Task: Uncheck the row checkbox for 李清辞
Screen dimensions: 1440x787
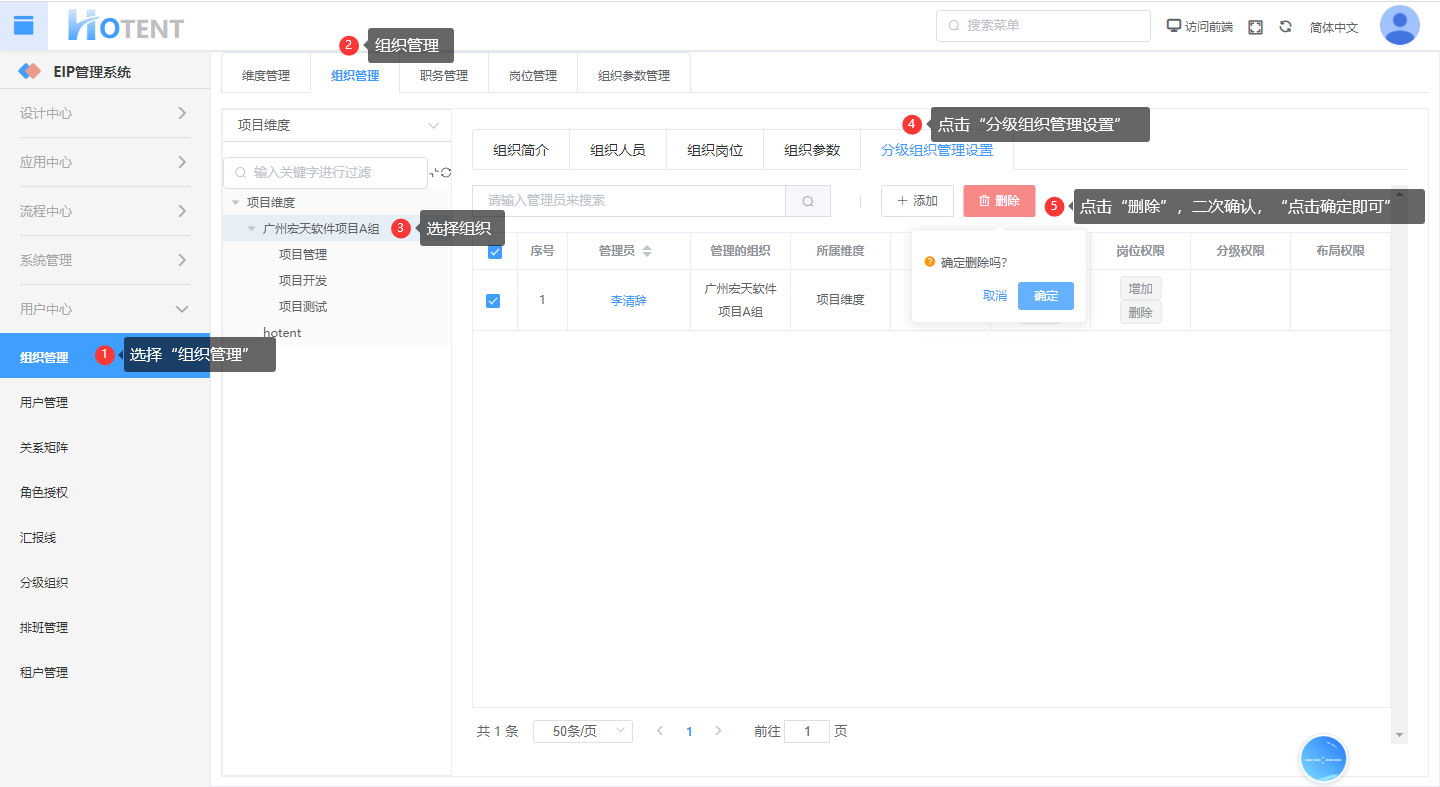Action: click(493, 300)
